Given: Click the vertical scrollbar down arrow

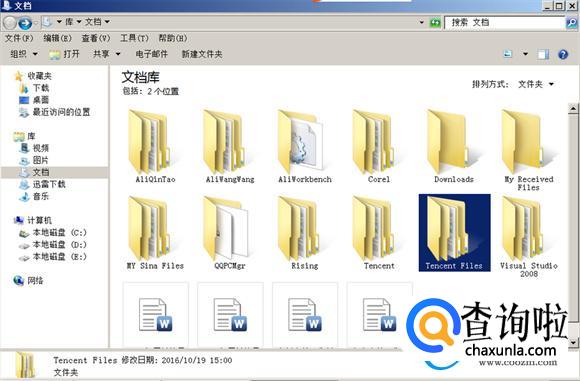Looking at the screenshot, I should click(x=573, y=342).
